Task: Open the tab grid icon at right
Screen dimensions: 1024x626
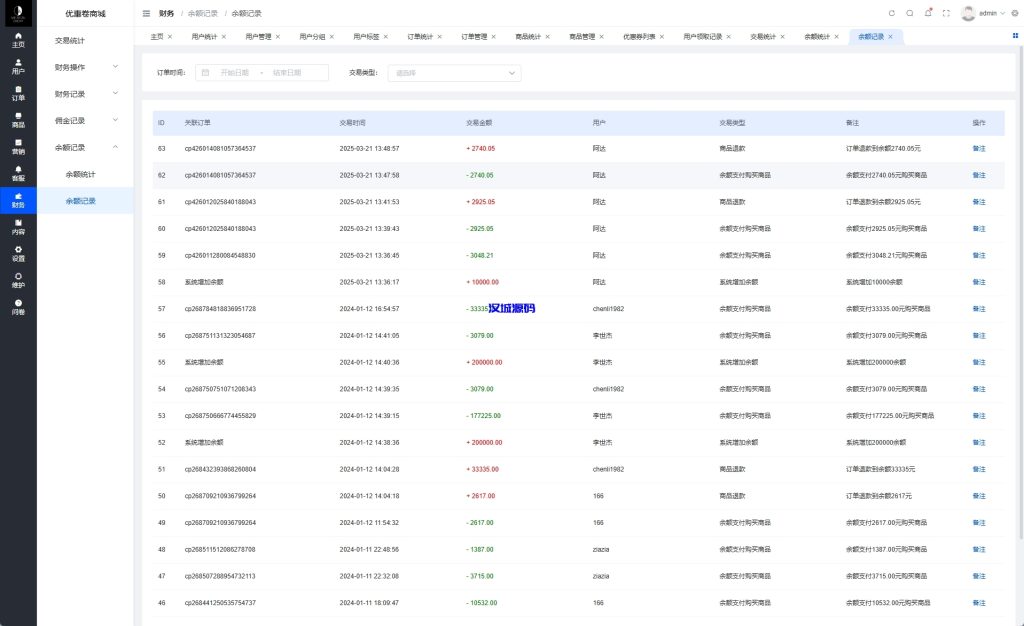Action: (1015, 36)
